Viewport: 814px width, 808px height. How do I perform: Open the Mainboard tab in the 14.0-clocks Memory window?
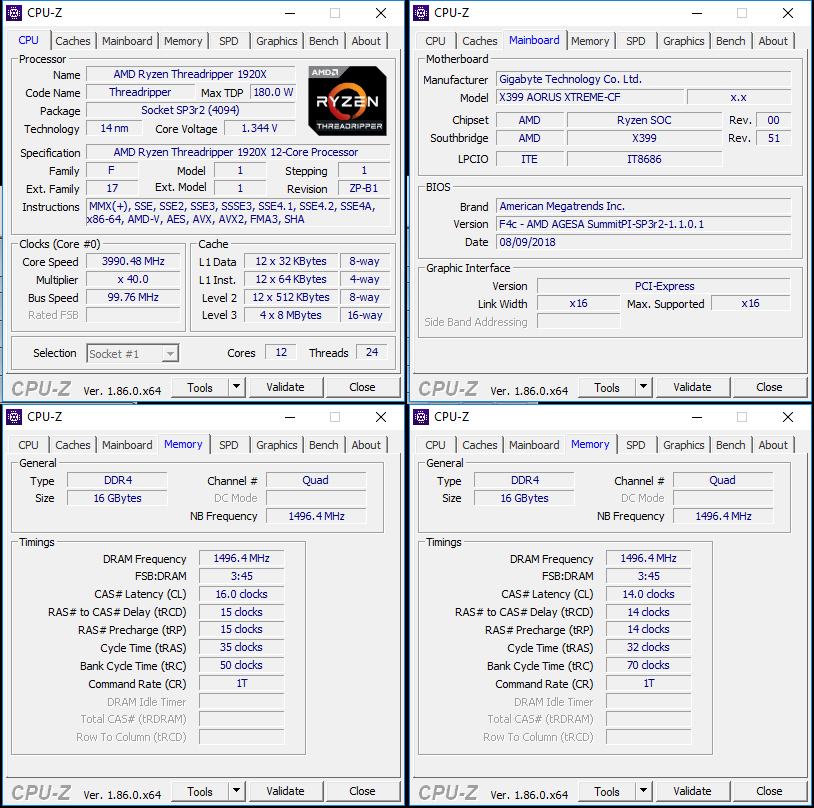pos(534,445)
